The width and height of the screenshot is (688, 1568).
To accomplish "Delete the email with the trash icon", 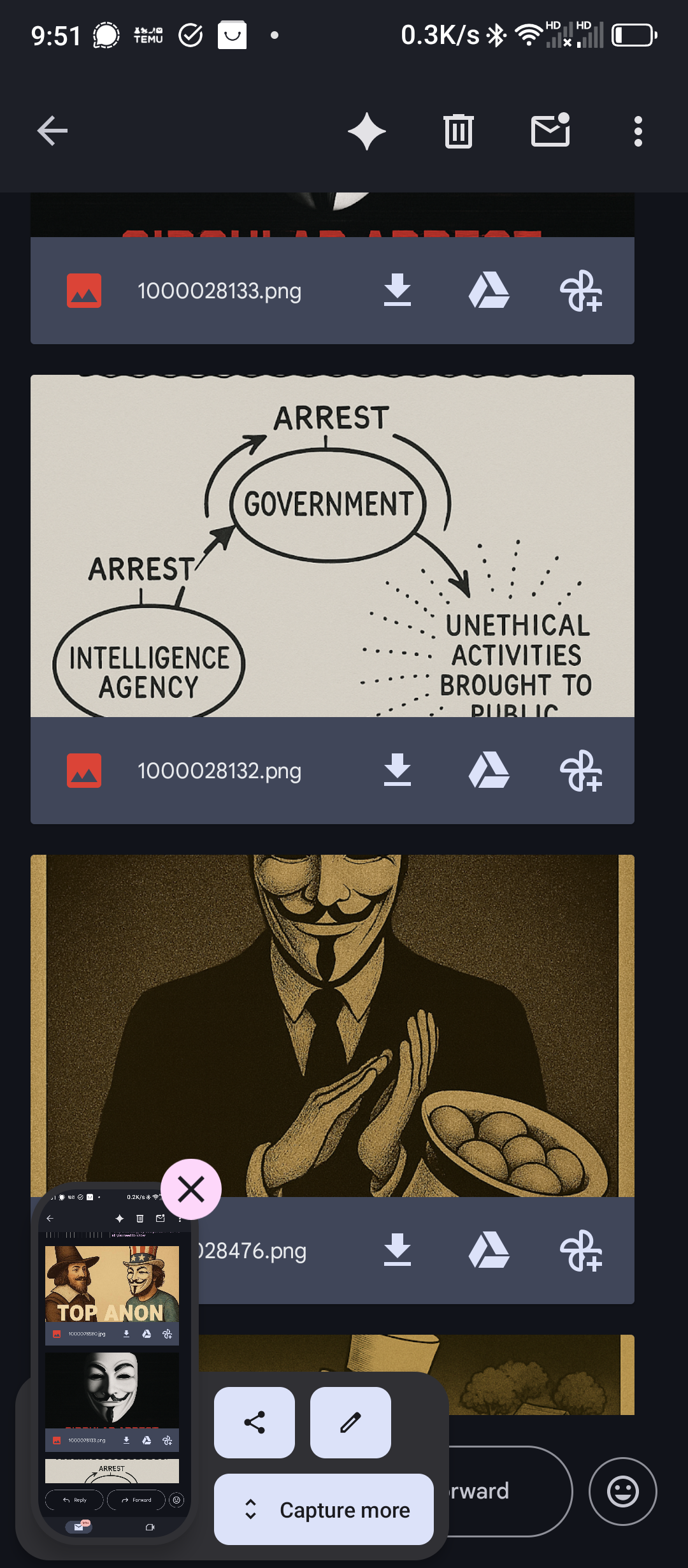I will click(459, 131).
